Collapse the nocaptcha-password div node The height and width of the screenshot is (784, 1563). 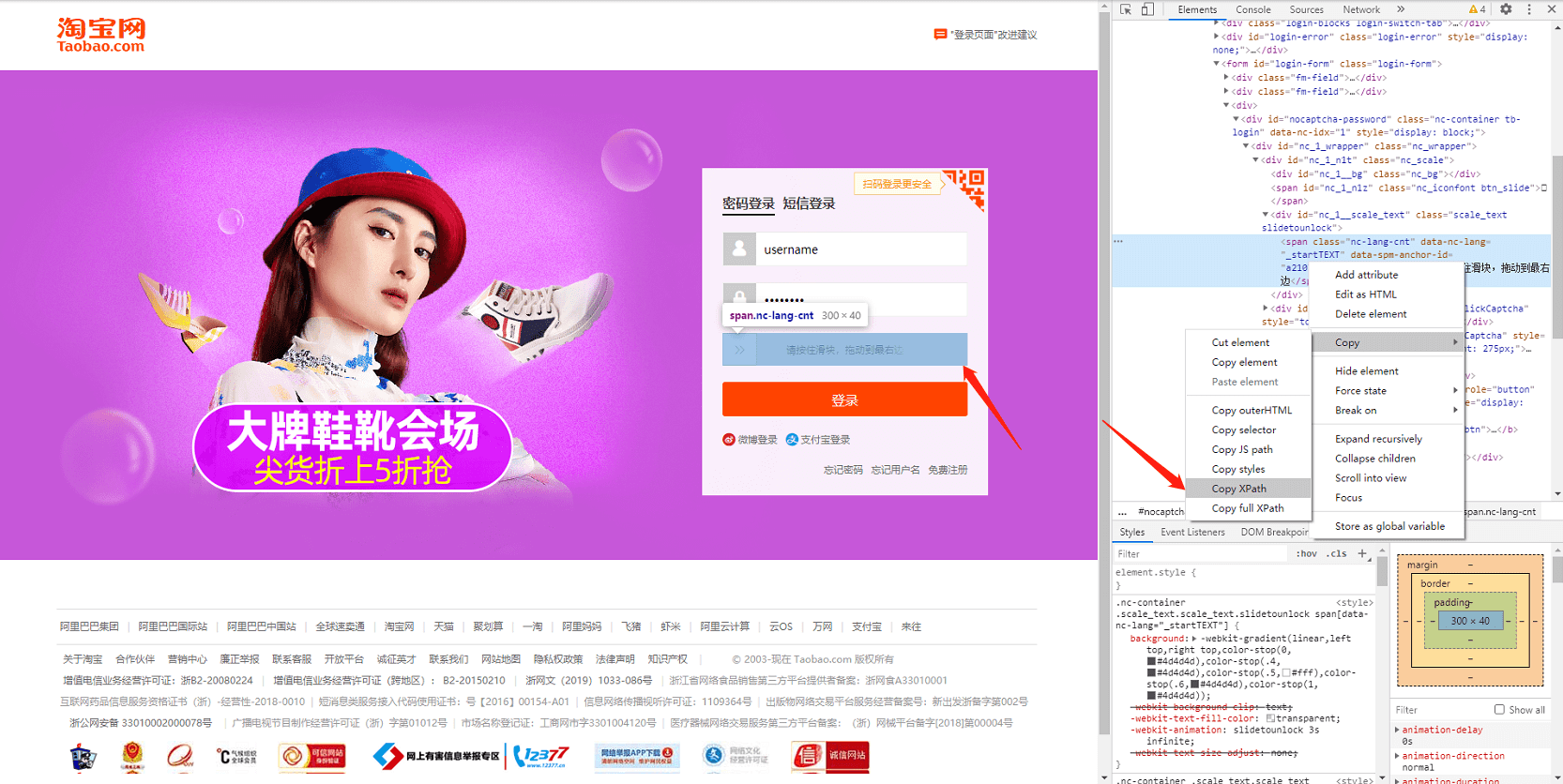click(x=1237, y=119)
